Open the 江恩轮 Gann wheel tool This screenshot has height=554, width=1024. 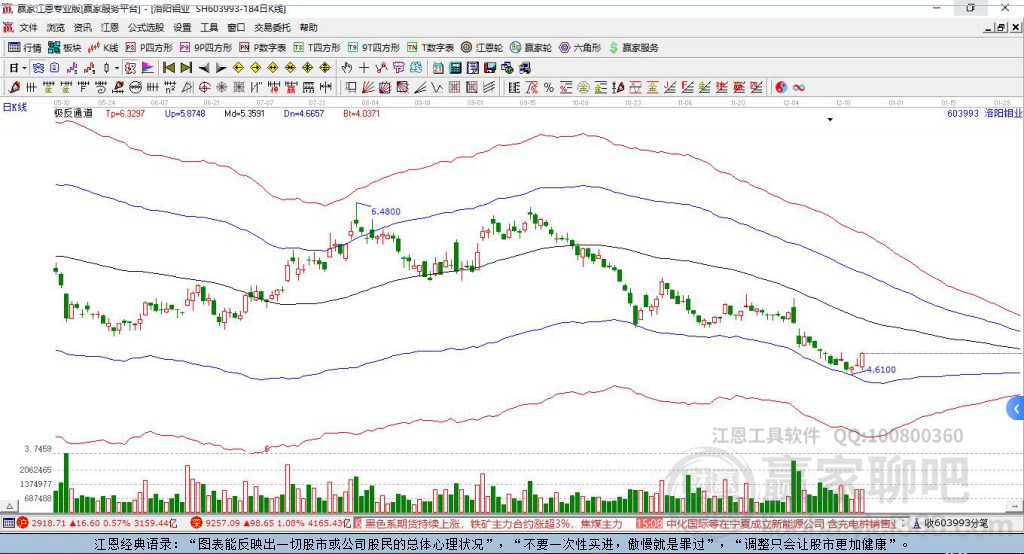pyautogui.click(x=482, y=48)
